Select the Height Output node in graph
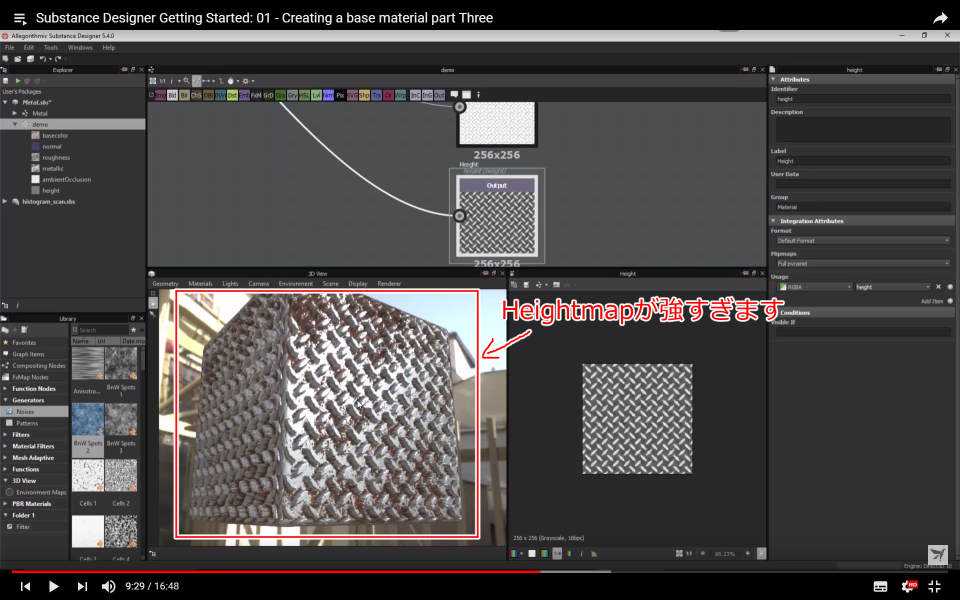 tap(497, 216)
